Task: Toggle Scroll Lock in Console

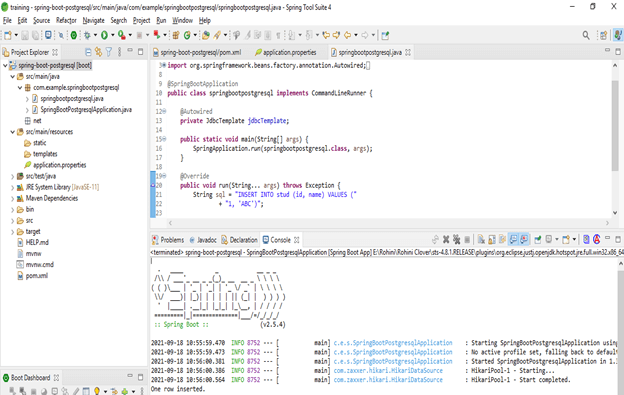Action: 492,239
